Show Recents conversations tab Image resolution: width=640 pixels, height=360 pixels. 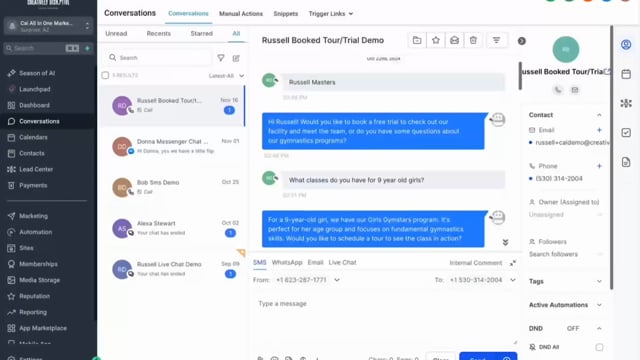(159, 33)
